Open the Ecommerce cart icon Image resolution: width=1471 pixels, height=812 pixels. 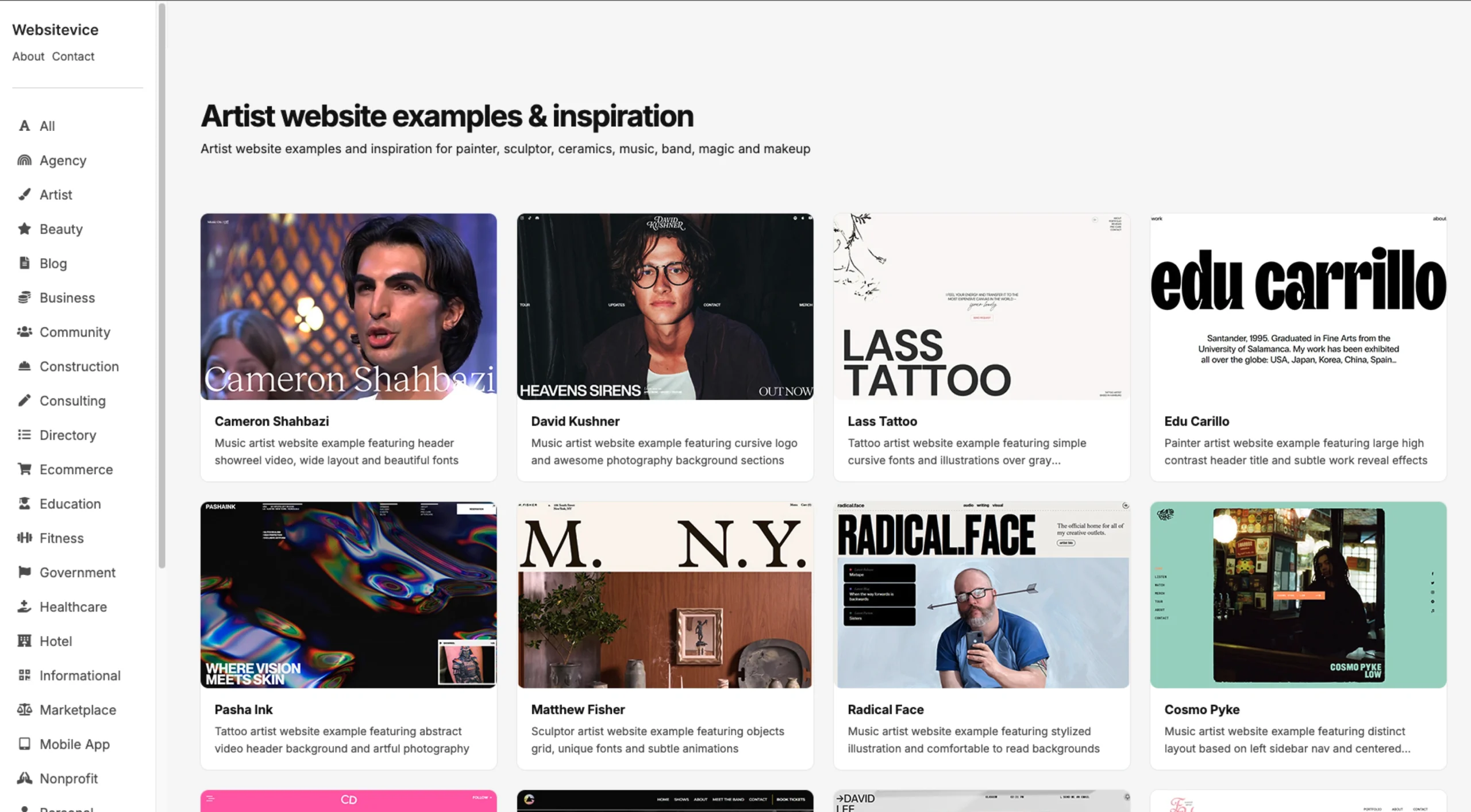tap(24, 469)
